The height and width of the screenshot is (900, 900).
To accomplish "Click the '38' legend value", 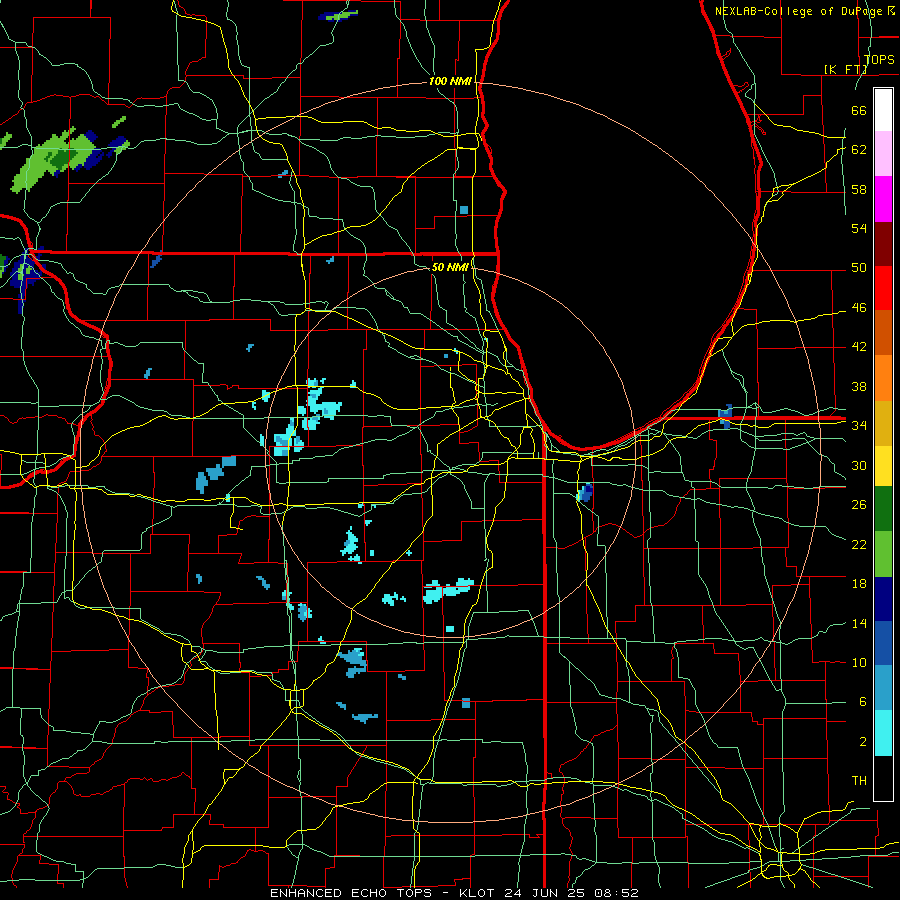I will pos(859,386).
